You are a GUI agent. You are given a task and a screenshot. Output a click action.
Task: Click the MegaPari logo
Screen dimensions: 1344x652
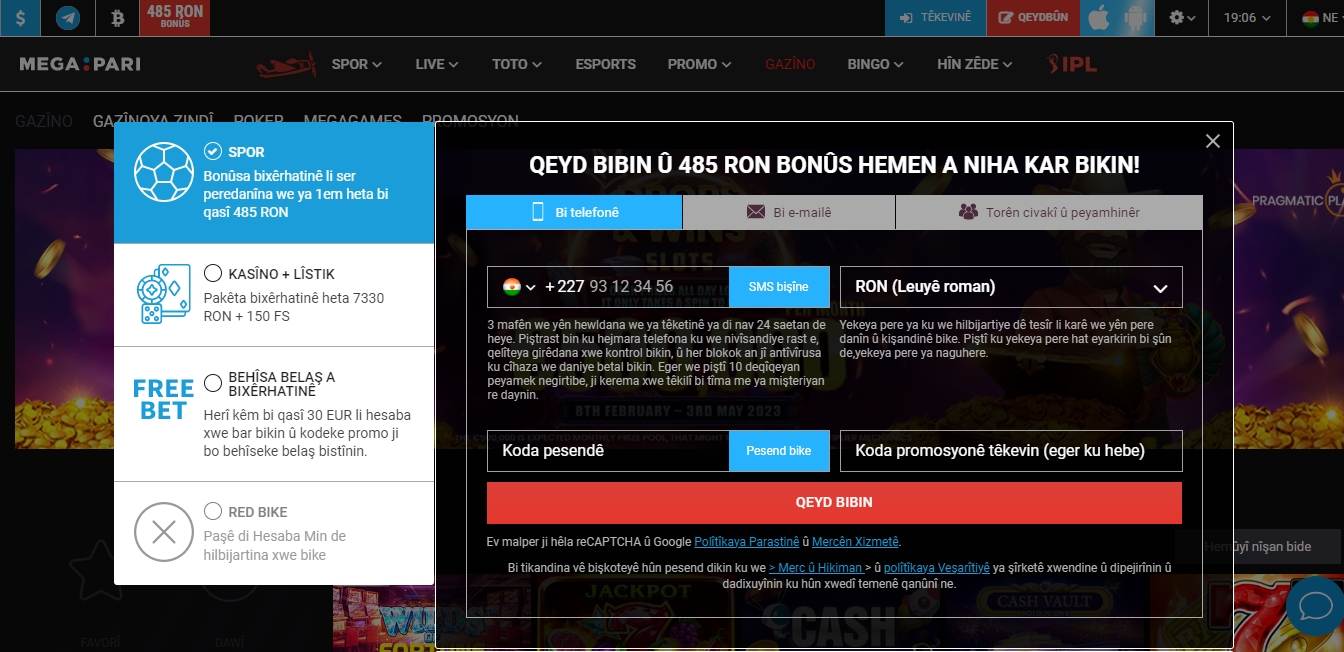(80, 64)
